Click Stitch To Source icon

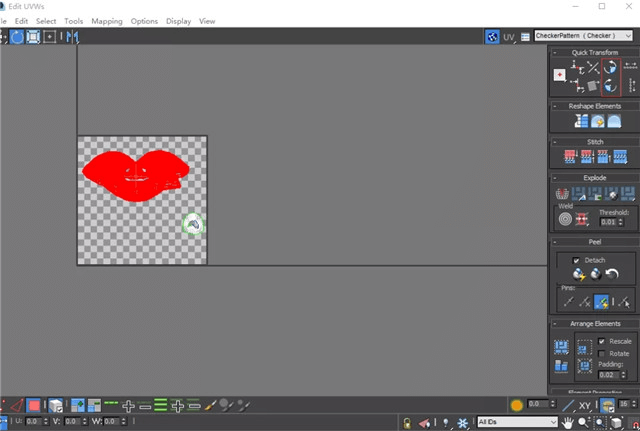[603, 156]
